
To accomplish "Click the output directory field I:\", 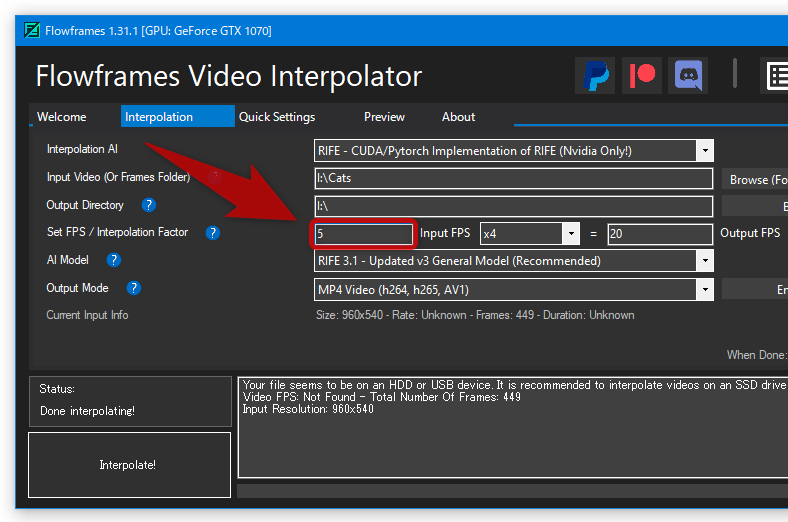I will tap(514, 206).
